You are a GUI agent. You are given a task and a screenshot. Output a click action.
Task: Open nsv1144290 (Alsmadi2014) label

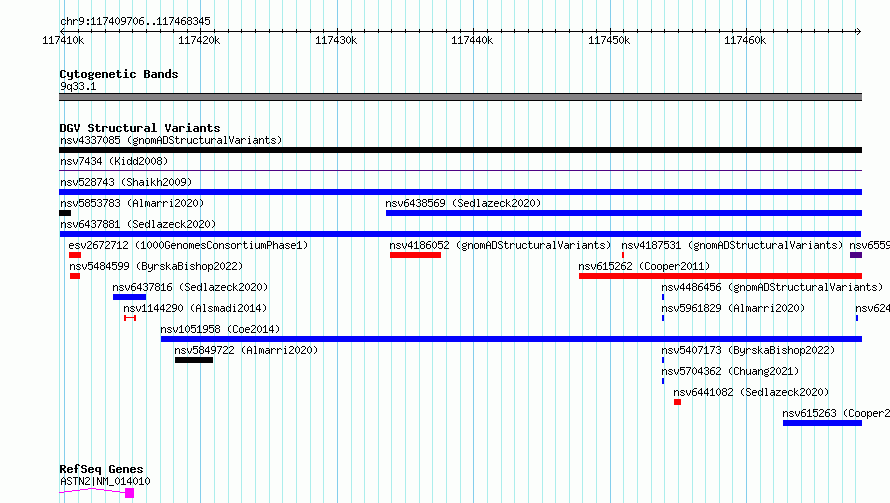point(195,308)
